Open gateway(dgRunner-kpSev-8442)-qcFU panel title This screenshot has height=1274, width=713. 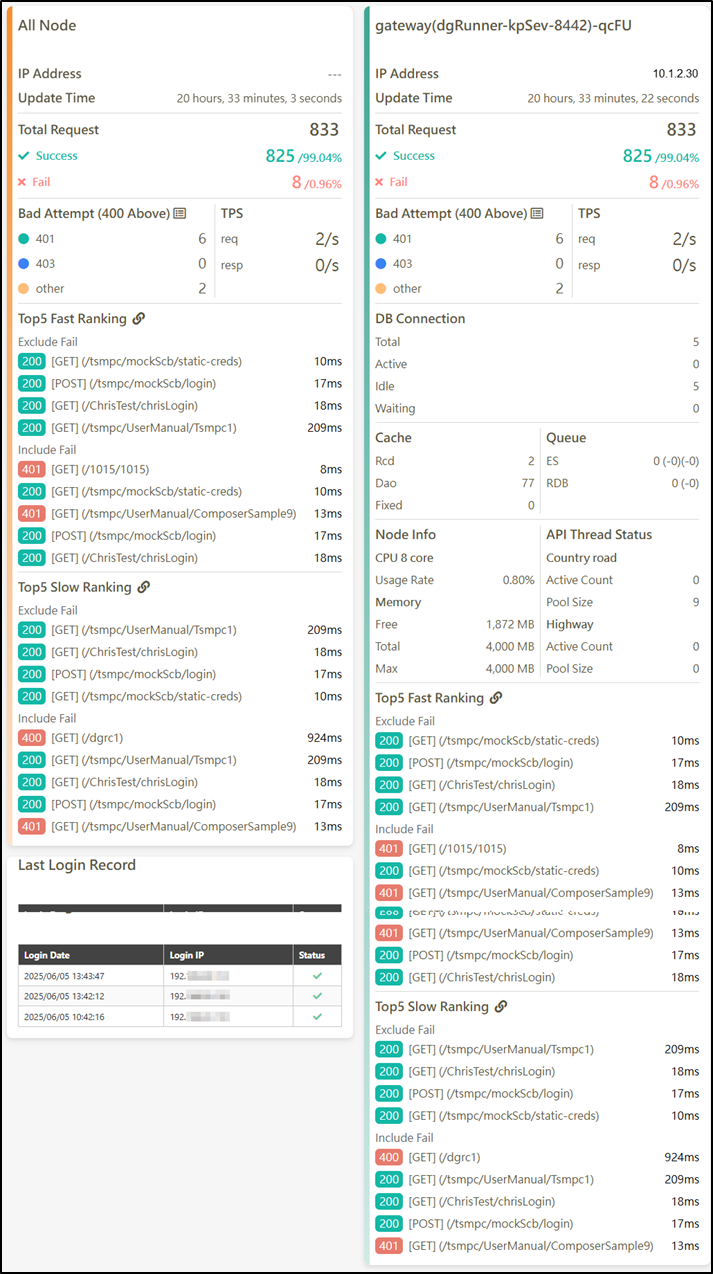pyautogui.click(x=503, y=25)
